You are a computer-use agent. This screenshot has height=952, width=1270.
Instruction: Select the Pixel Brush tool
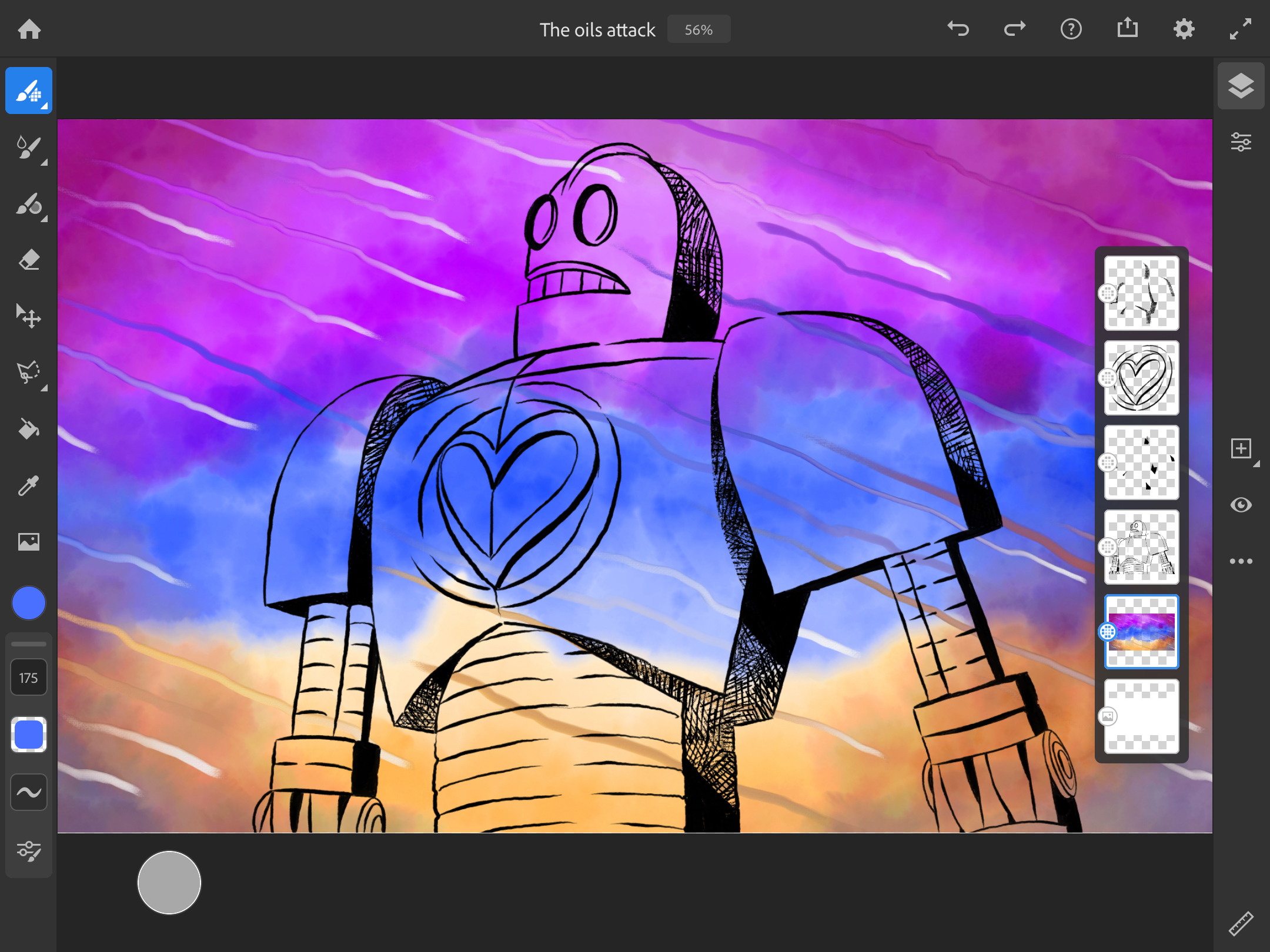(x=28, y=89)
